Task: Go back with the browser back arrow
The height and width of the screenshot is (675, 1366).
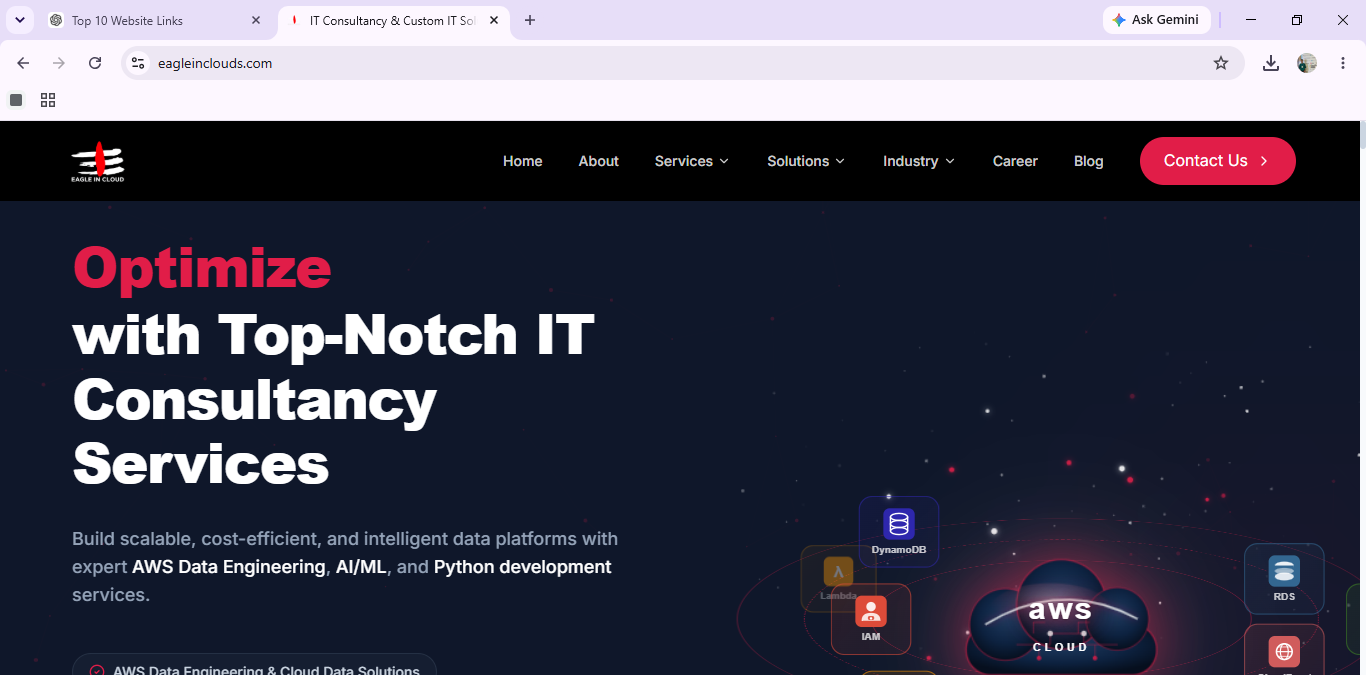Action: click(23, 63)
